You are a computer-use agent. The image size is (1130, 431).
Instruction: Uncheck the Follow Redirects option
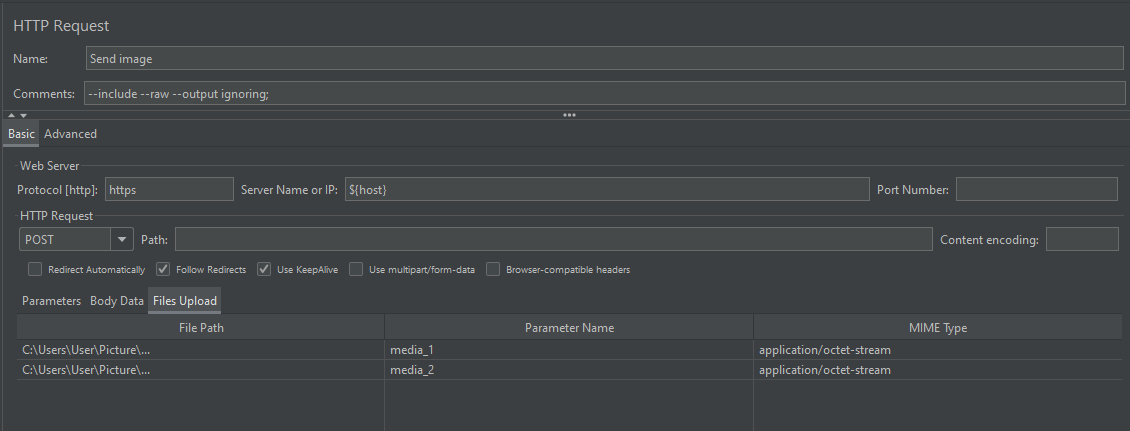(163, 269)
